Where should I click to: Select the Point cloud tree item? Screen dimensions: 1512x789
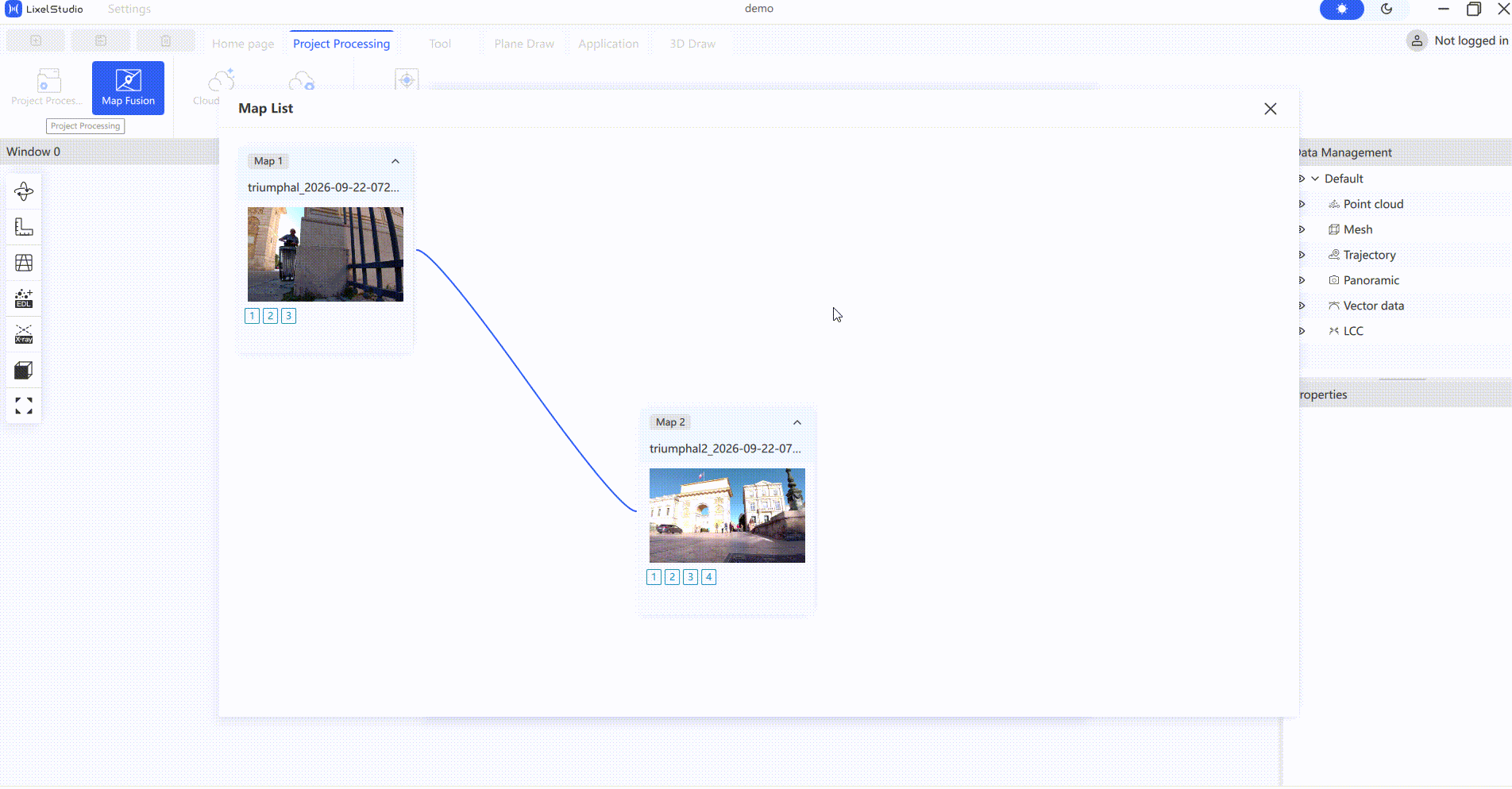tap(1373, 204)
